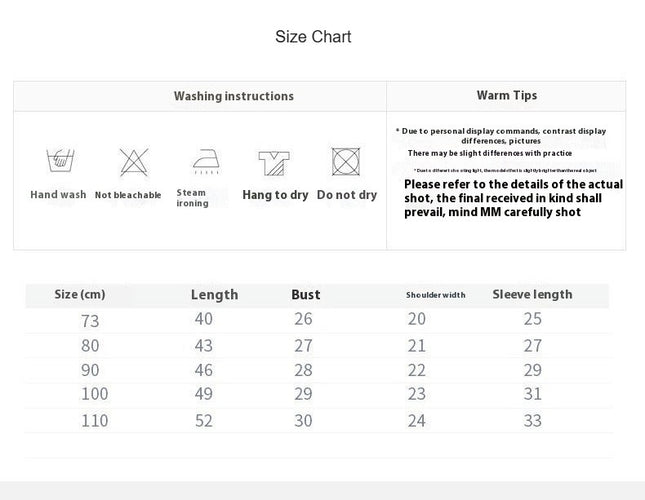Select size 73 row label
Image resolution: width=645 pixels, height=500 pixels.
(90, 321)
